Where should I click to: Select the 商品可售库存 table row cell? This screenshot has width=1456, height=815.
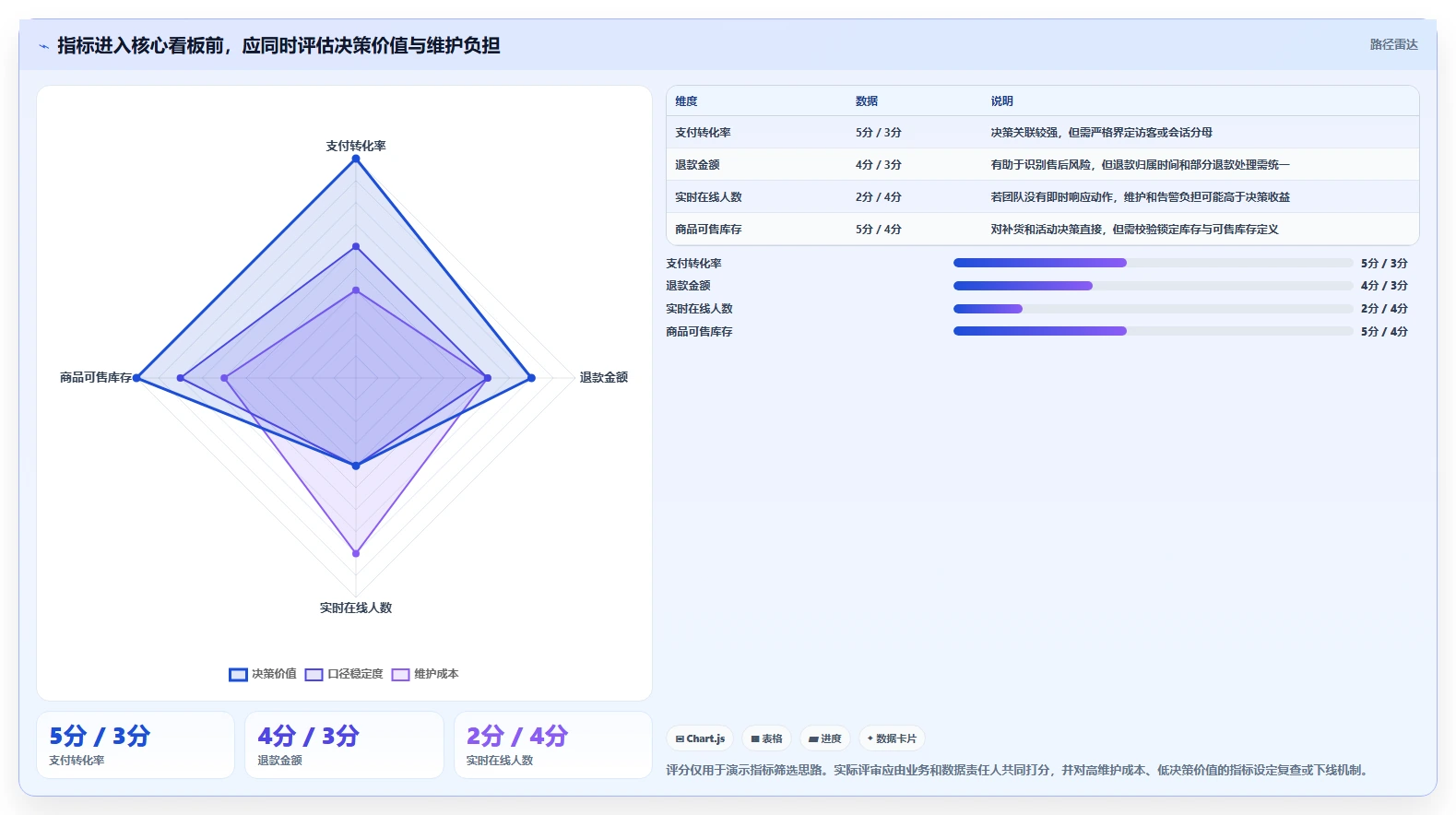[708, 230]
